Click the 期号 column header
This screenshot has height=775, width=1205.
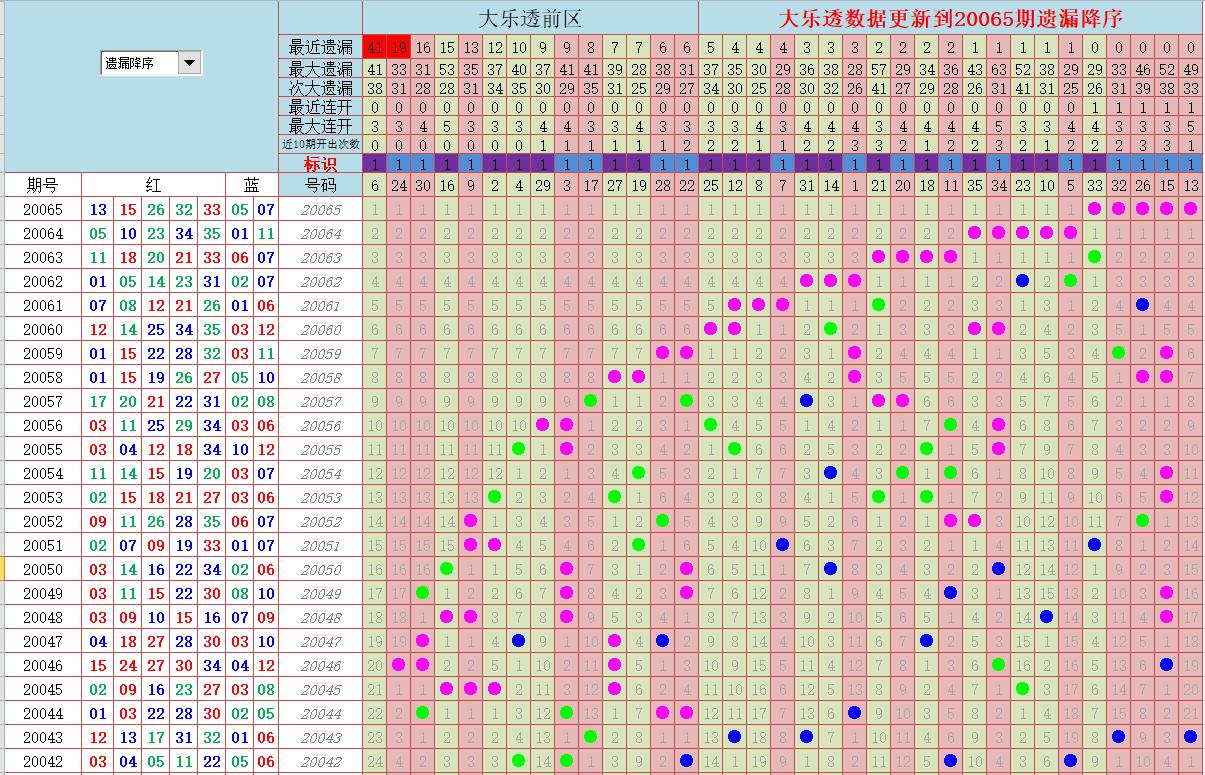[x=42, y=185]
